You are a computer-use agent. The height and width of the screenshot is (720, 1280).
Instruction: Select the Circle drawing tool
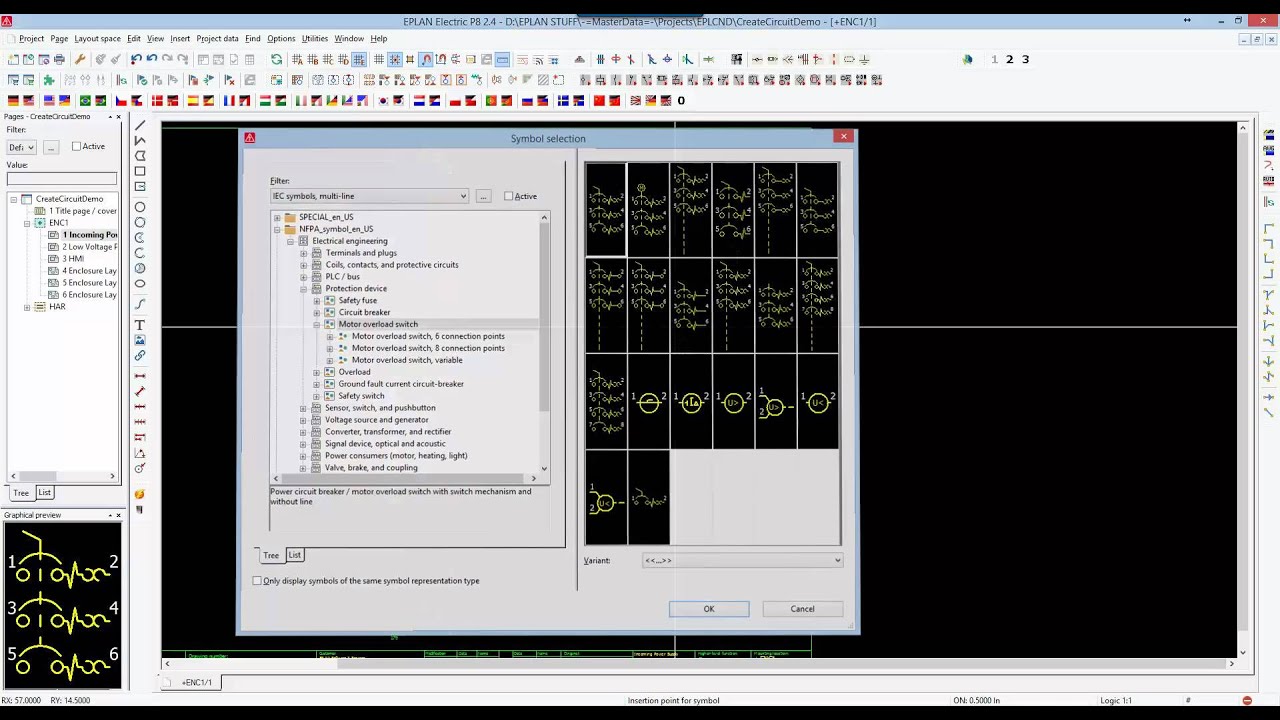point(140,207)
